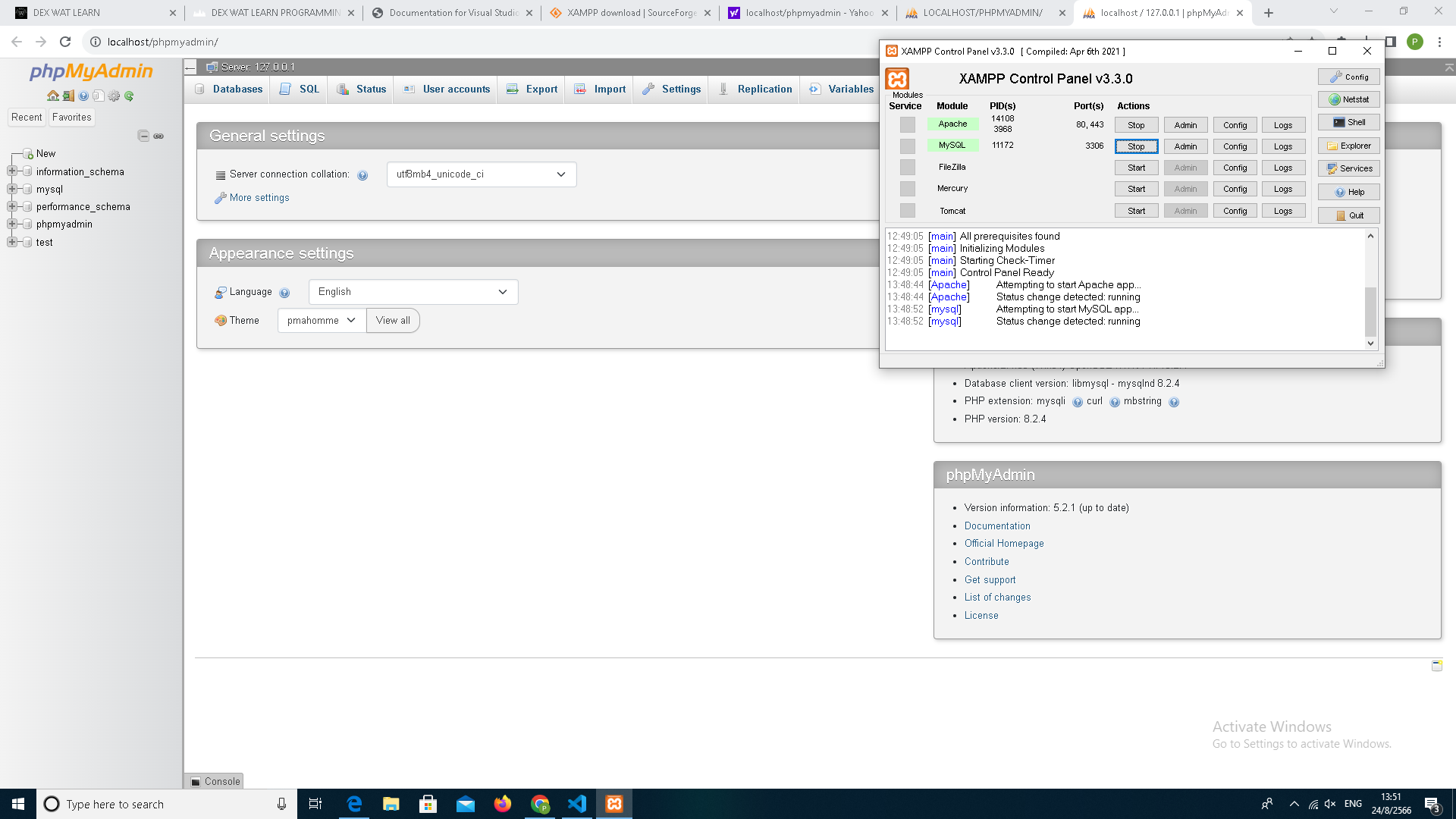
Task: Toggle Apache service checkbox
Action: (908, 124)
